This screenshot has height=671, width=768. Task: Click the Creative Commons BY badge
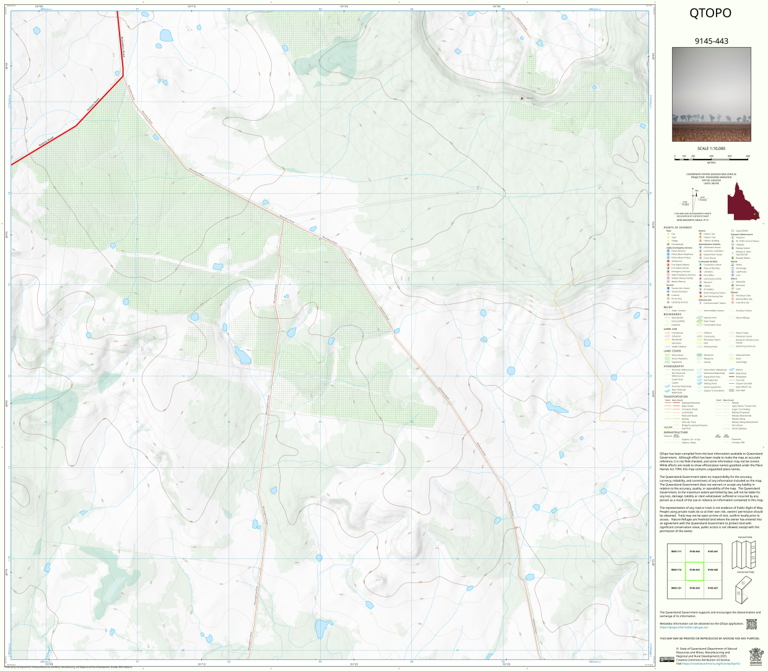coord(667,659)
